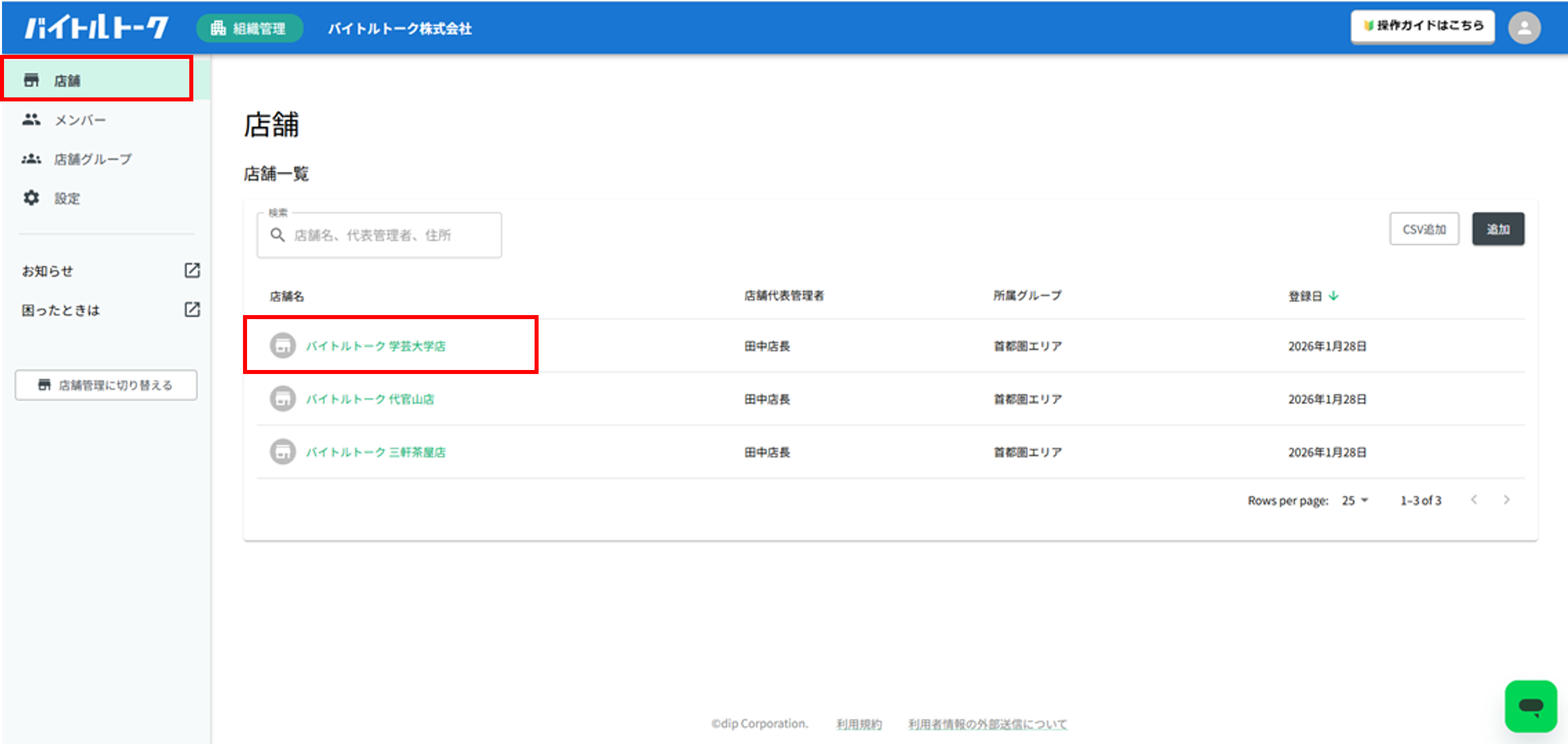Viewport: 1568px width, 744px height.
Task: Open 操作ガイドはこちら guide button
Action: tap(1422, 26)
